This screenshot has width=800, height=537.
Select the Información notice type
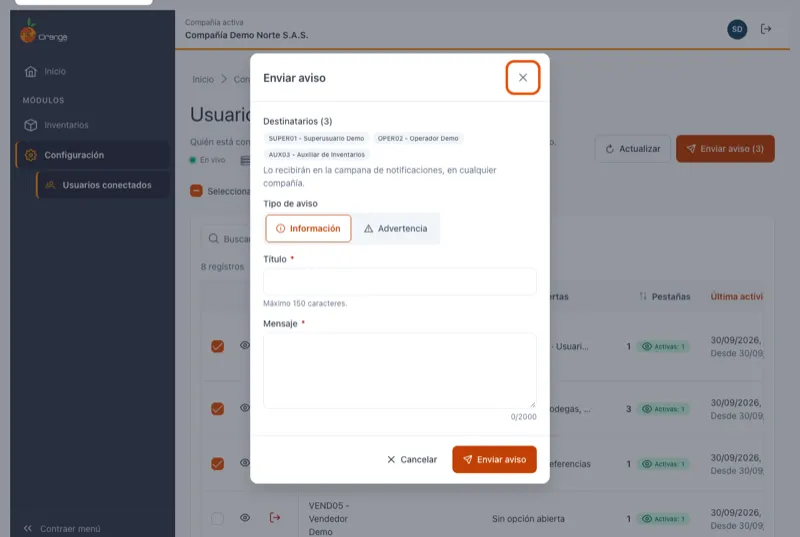pyautogui.click(x=308, y=228)
